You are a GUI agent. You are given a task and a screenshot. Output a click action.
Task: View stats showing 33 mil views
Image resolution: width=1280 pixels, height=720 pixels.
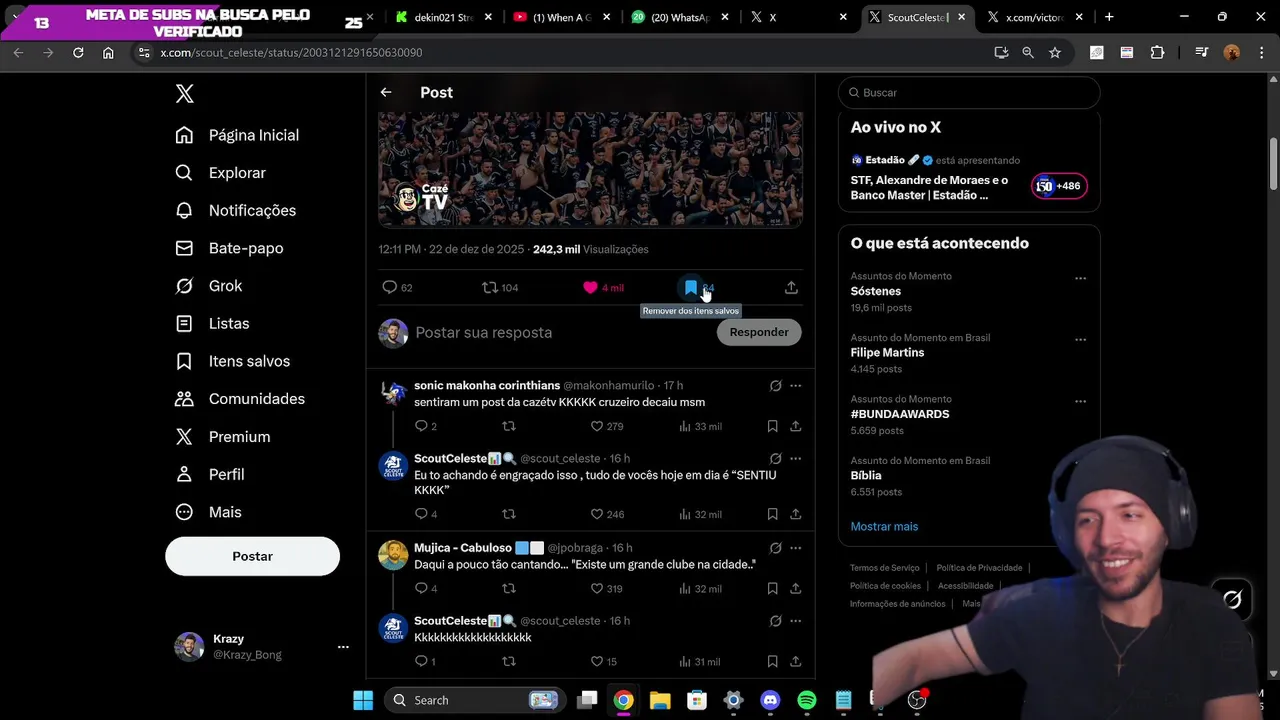pyautogui.click(x=700, y=426)
